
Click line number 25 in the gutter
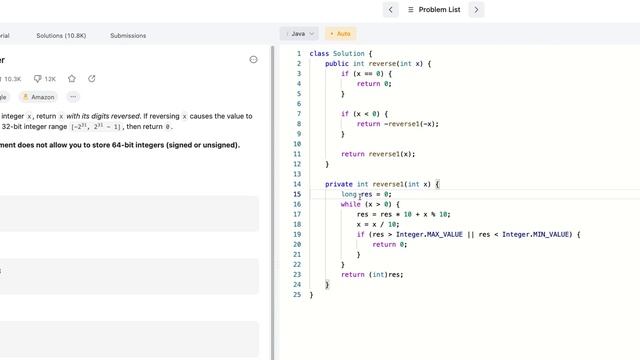[x=297, y=295]
